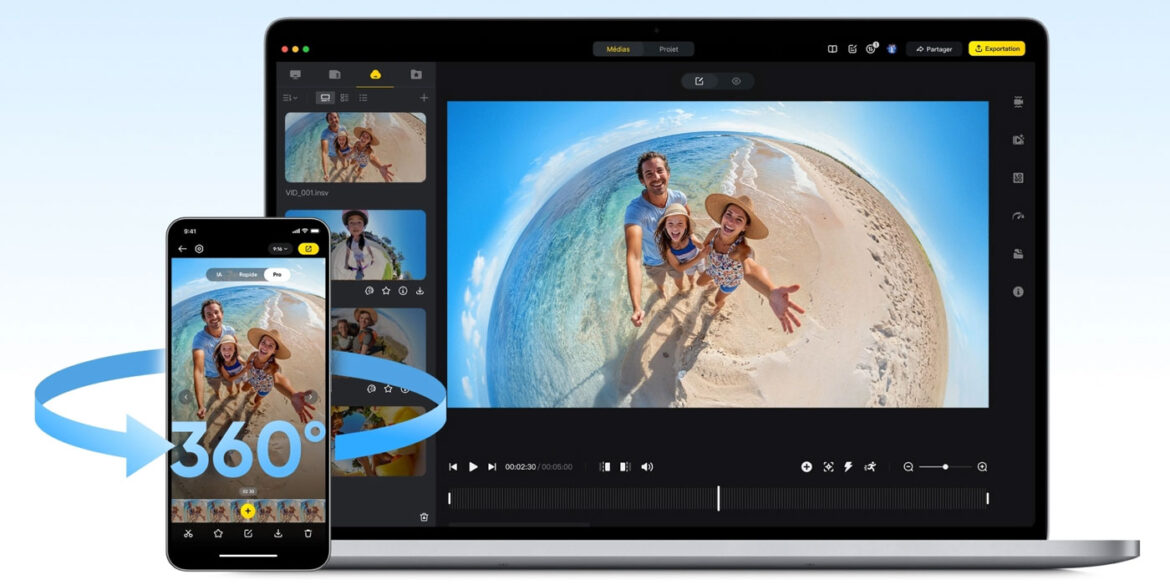Select the Rapide mode on the phone
The width and height of the screenshot is (1170, 585).
[248, 275]
